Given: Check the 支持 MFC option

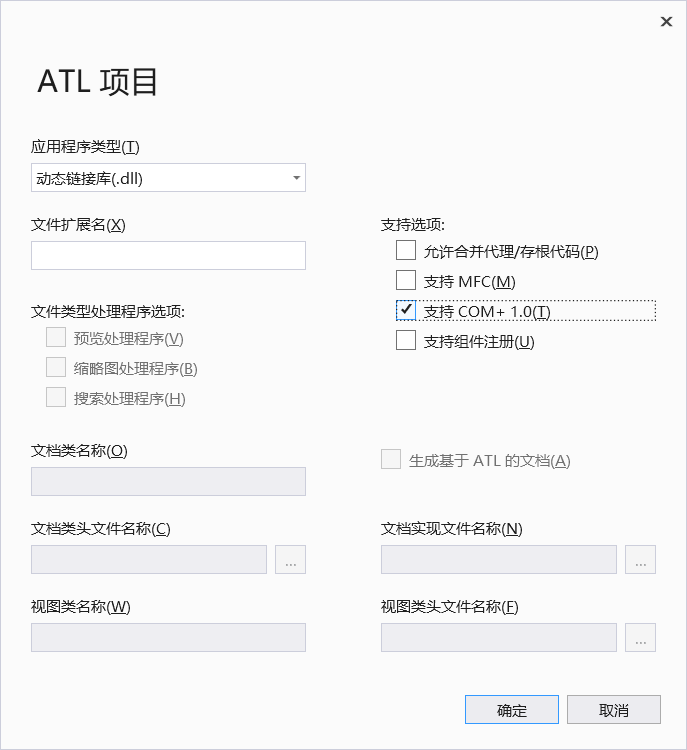Looking at the screenshot, I should [x=406, y=280].
